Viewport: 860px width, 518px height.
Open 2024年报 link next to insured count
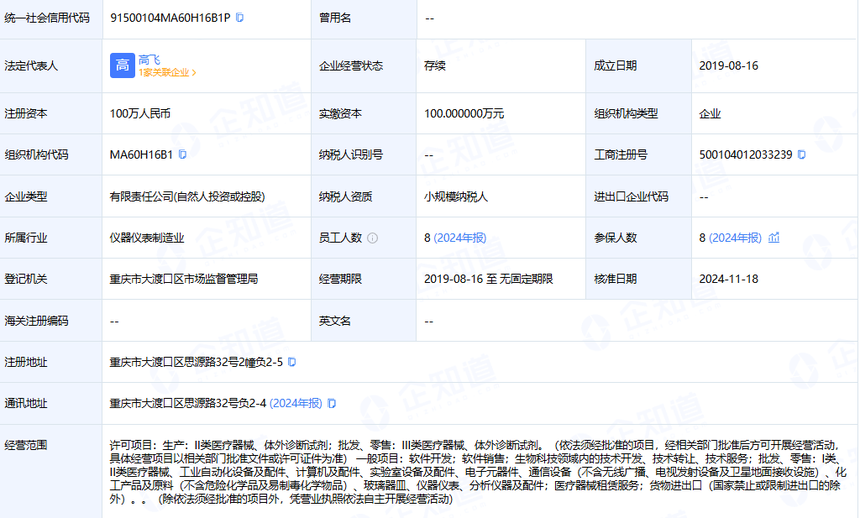735,238
